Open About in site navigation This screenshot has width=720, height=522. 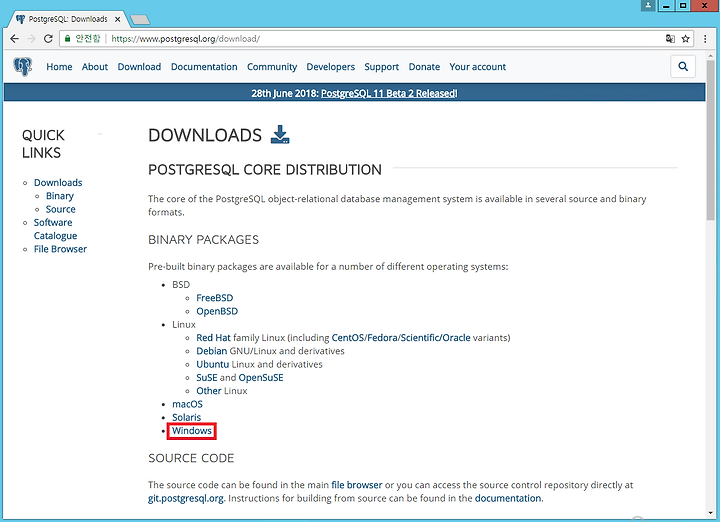[x=95, y=67]
